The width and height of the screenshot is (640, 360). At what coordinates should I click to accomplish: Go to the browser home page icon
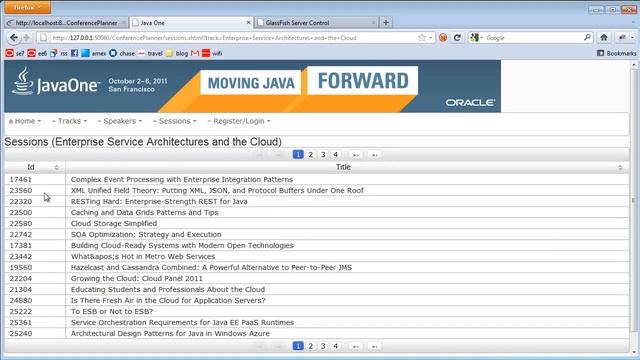pos(604,38)
